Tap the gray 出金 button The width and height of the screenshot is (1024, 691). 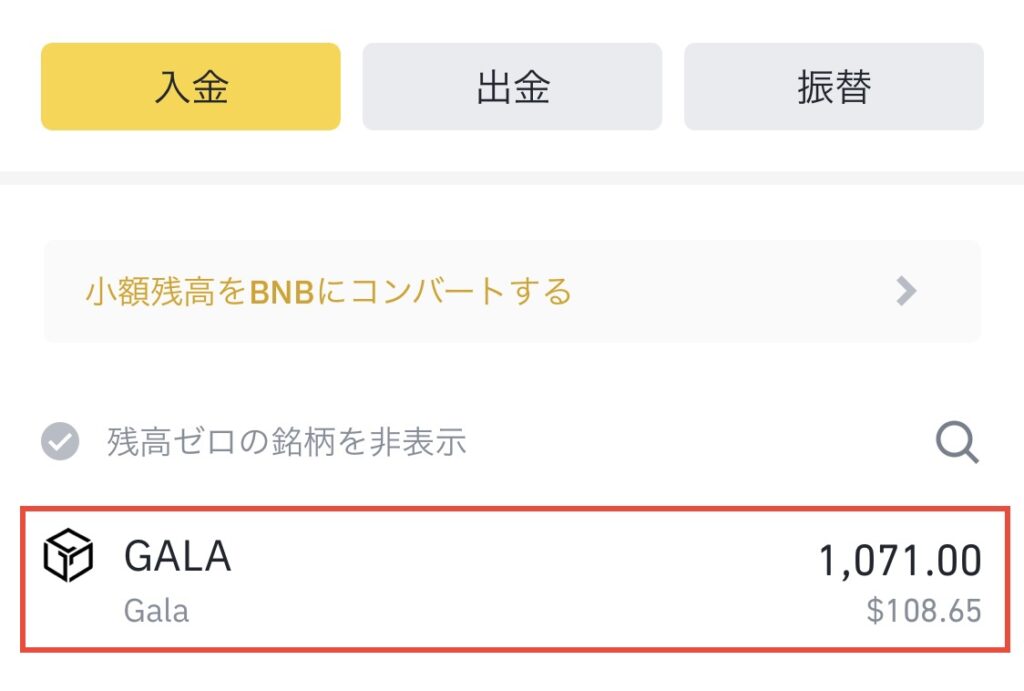(x=512, y=86)
